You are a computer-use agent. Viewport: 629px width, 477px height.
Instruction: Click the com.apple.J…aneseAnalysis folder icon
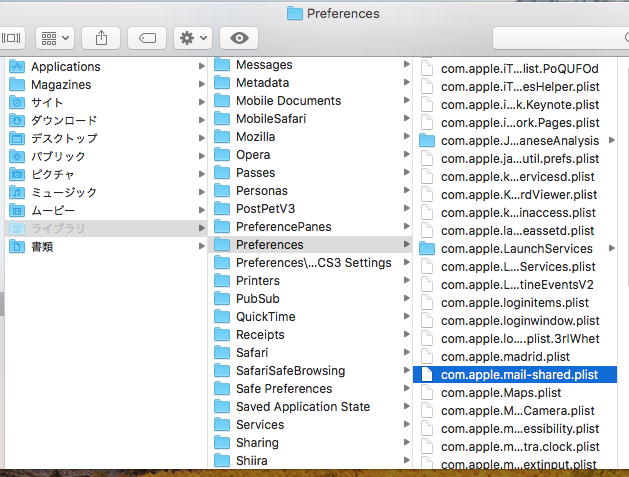427,141
